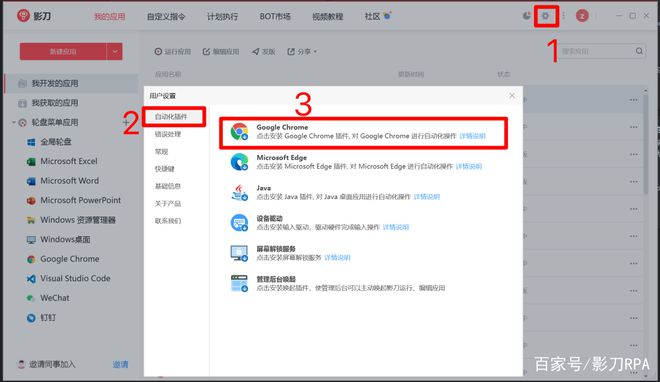The image size is (660, 382).
Task: Open 详情说明 link for 屏幕解锁服务
Action: pyautogui.click(x=337, y=257)
